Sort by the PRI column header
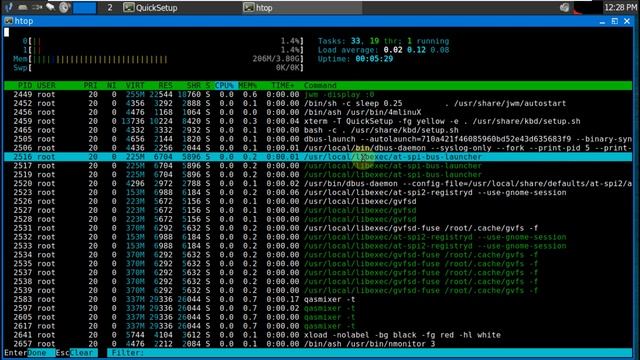 click(x=90, y=85)
